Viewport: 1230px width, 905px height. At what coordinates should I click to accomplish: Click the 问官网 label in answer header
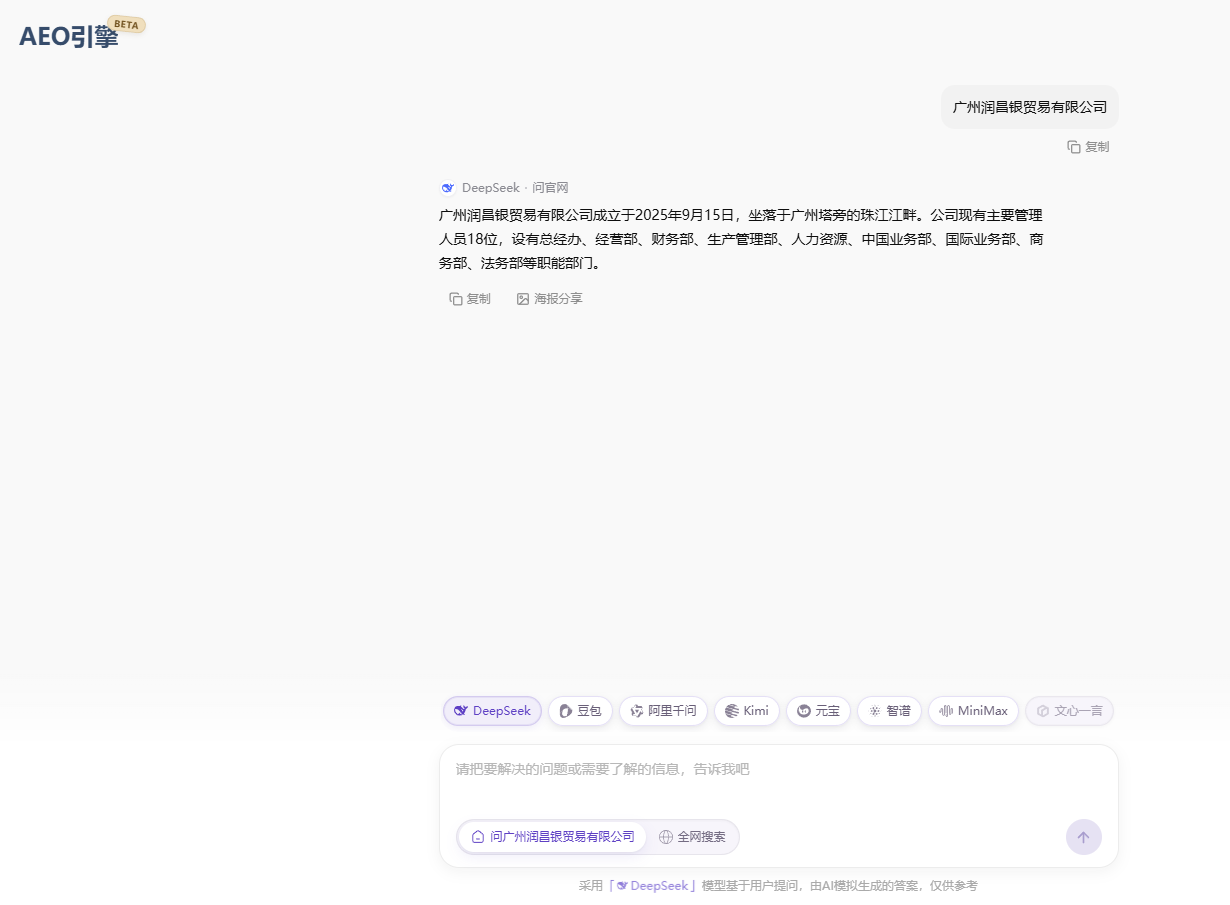550,188
